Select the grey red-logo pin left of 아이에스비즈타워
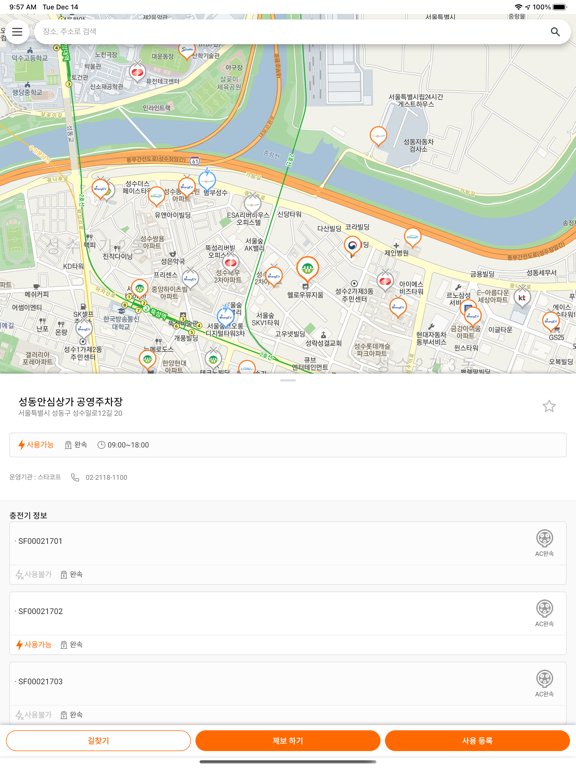The width and height of the screenshot is (576, 768). pyautogui.click(x=385, y=282)
